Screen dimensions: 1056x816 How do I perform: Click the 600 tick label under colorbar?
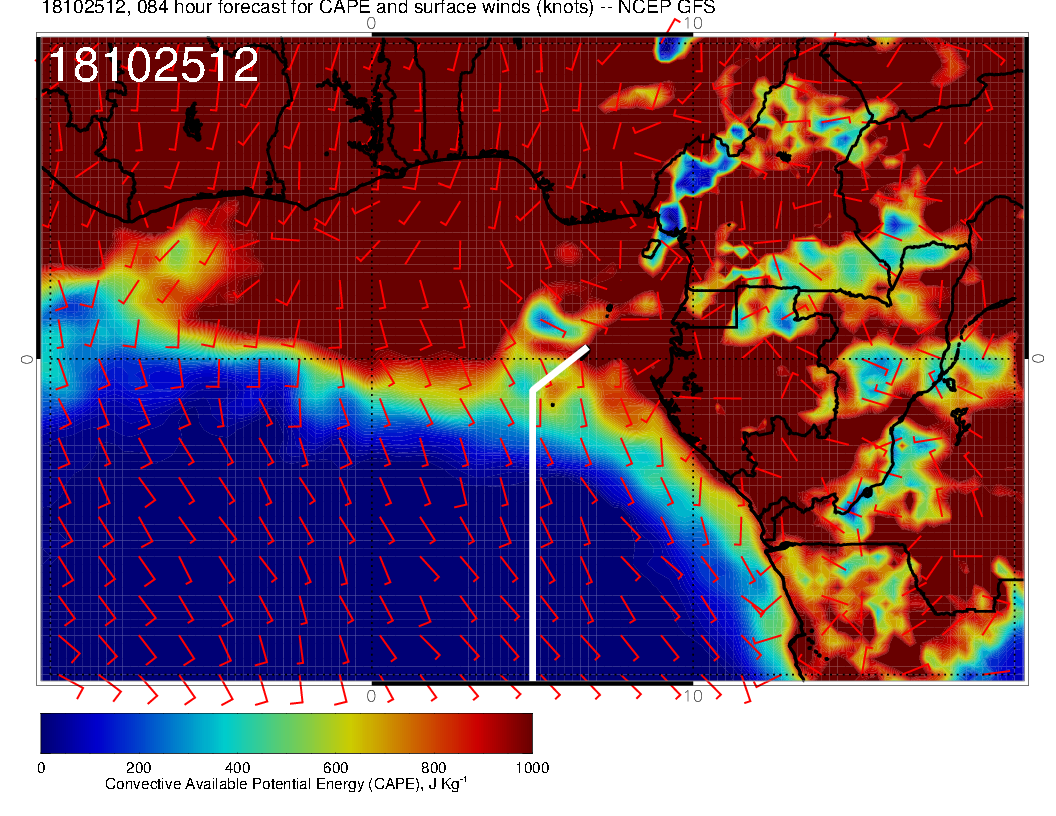335,768
